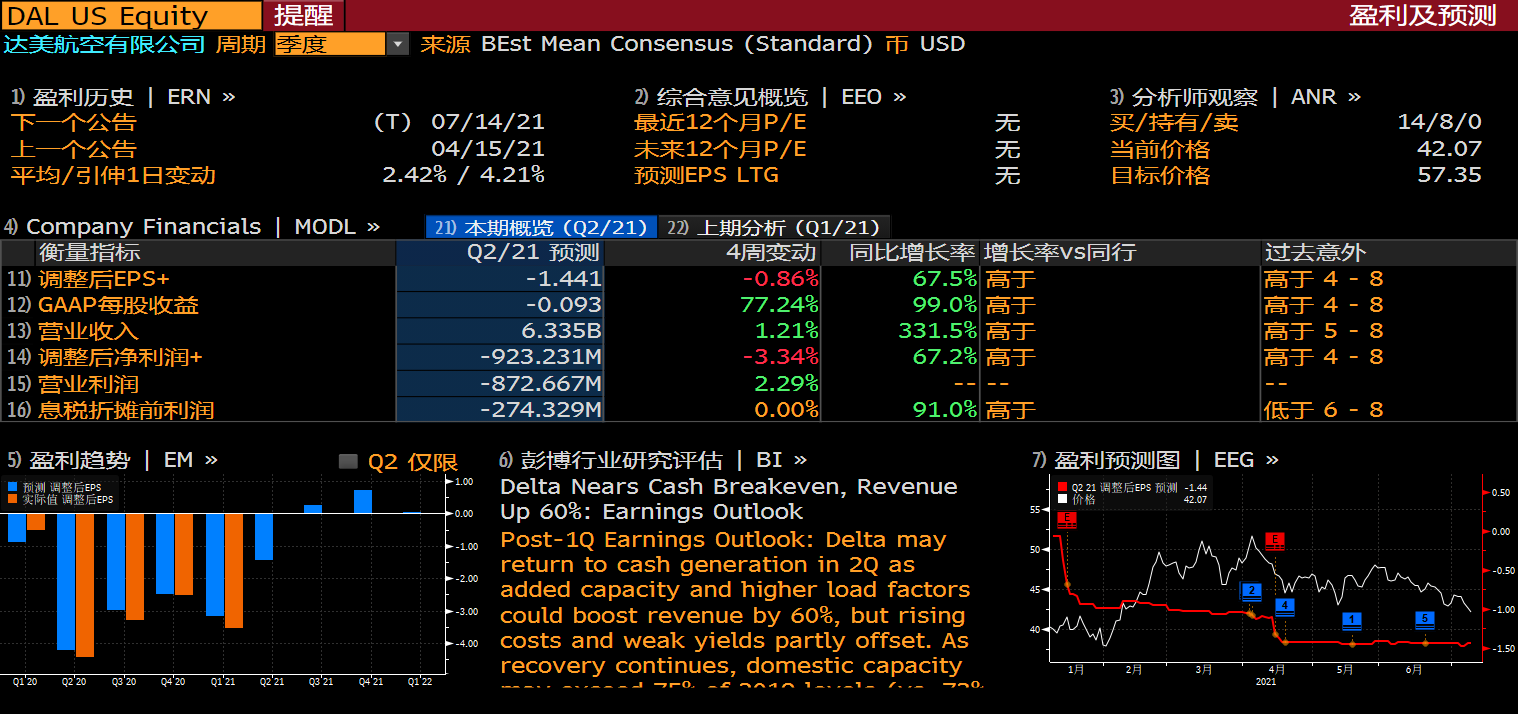Switch to 本期概览 (Q2/21) tab
This screenshot has height=714, width=1518.
point(541,227)
